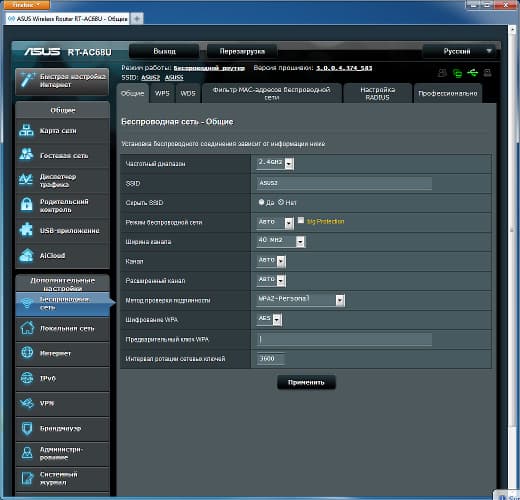Switch to the WDS tab
This screenshot has height=500, width=520.
pyautogui.click(x=188, y=94)
